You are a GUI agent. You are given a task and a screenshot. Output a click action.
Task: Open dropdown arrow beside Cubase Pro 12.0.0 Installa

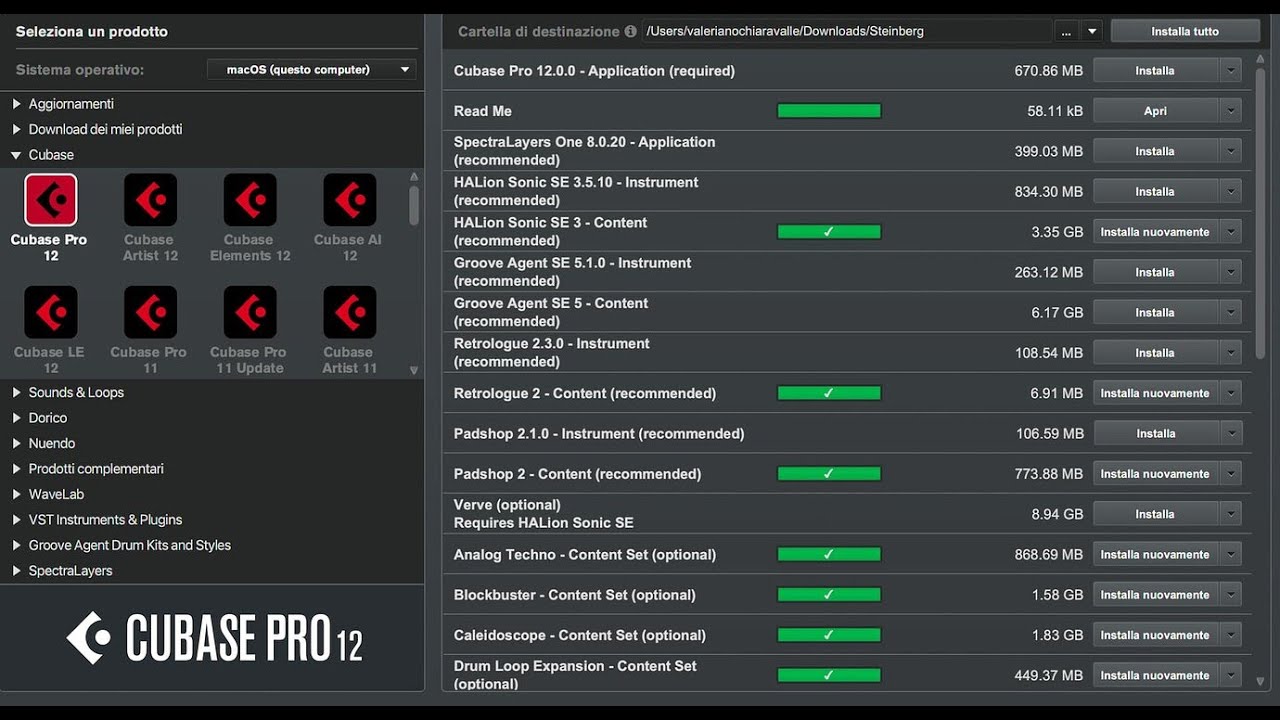coord(1231,71)
